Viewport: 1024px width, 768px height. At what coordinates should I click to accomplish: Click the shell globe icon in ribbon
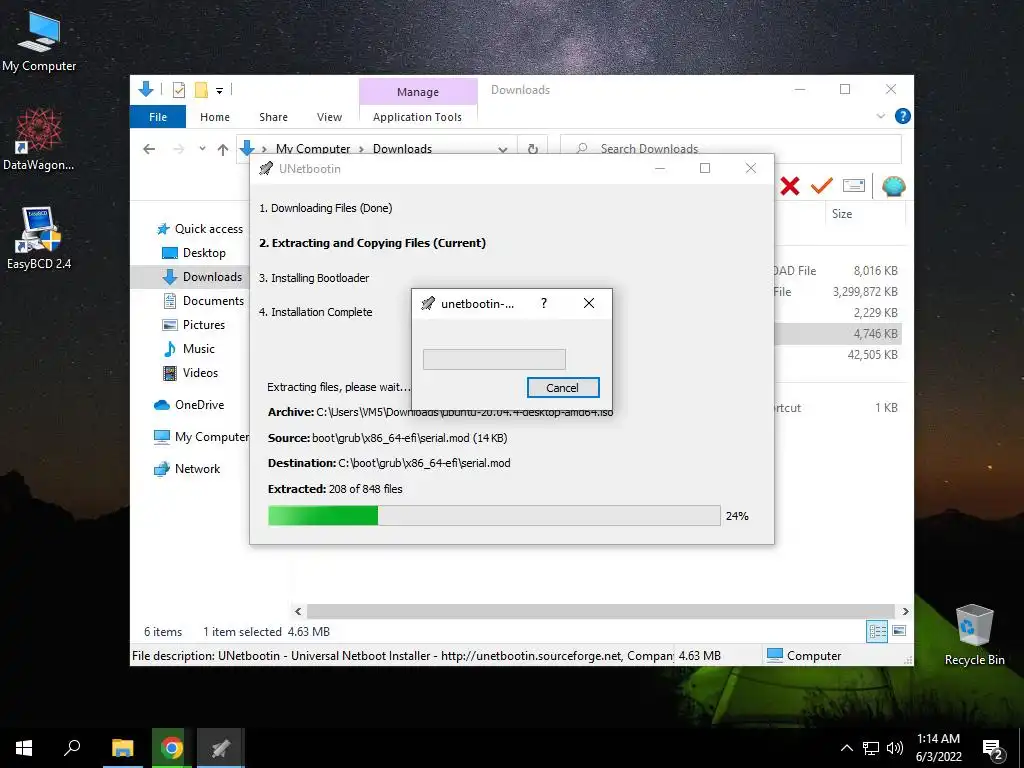(893, 187)
